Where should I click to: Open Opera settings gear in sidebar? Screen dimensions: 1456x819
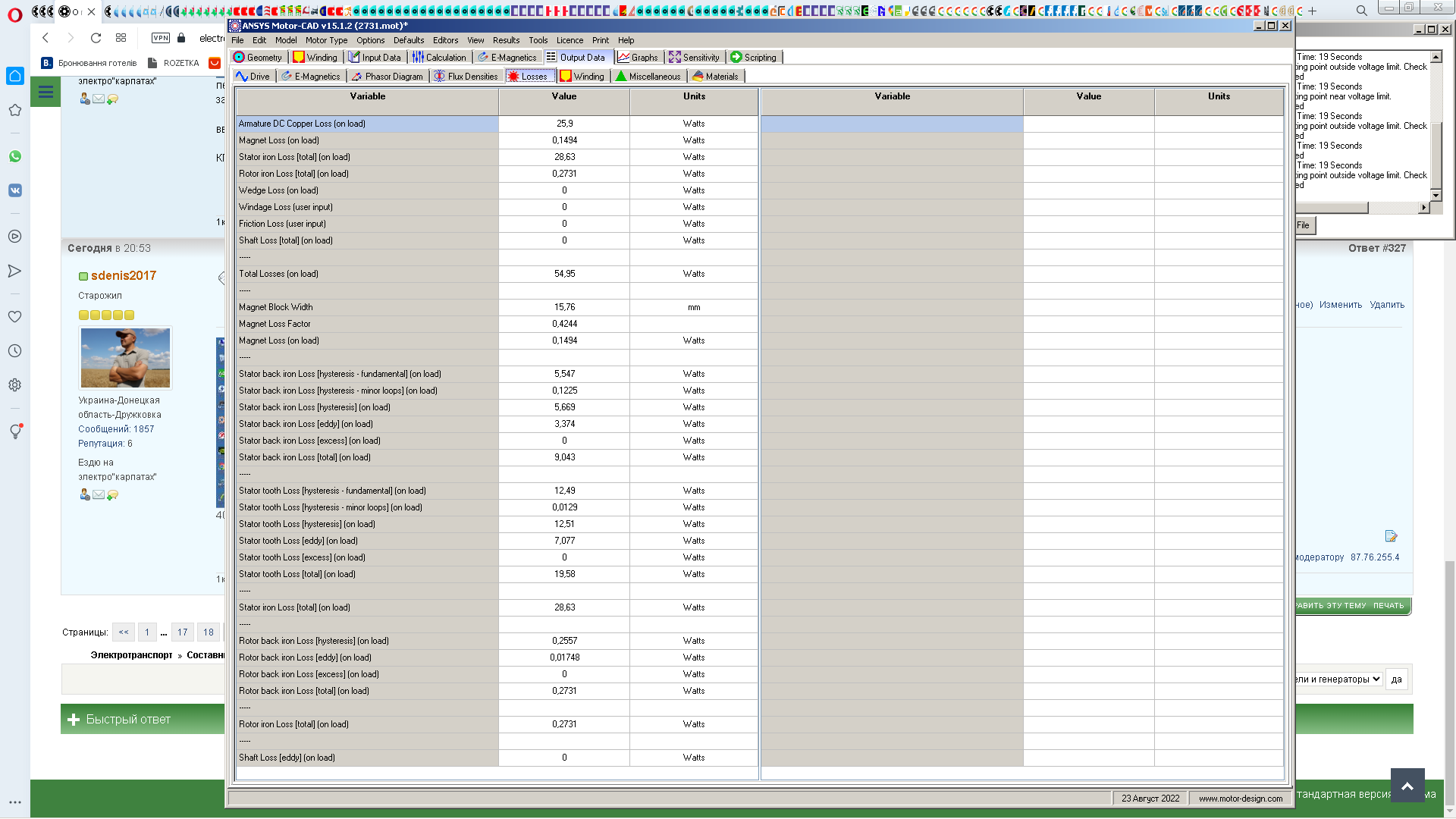15,385
